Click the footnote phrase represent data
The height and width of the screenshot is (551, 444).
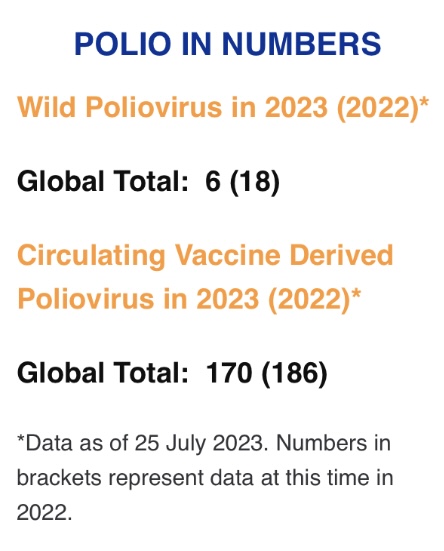coord(181,479)
